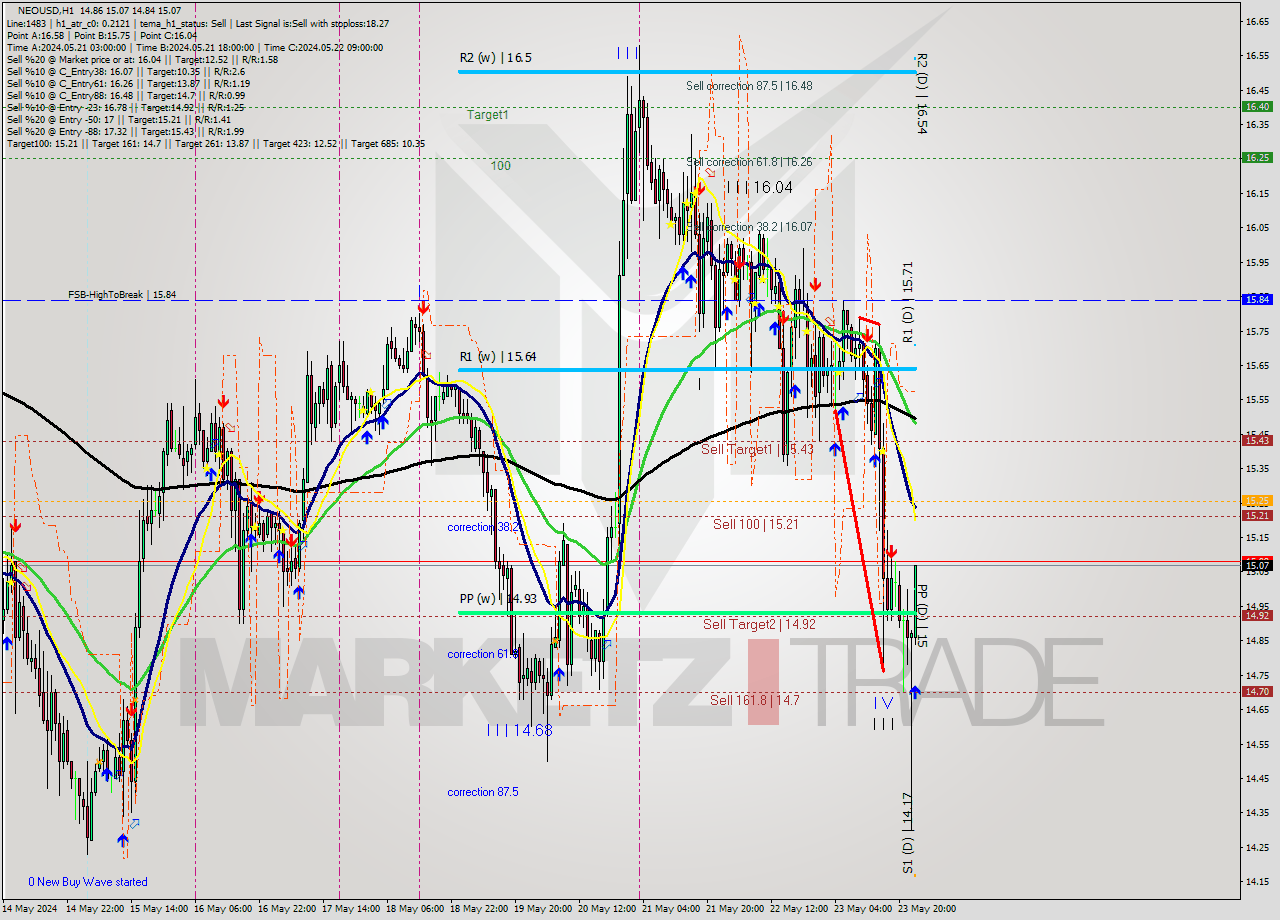
Task: Click the '21 May 04:00' time label
Action: click(672, 909)
